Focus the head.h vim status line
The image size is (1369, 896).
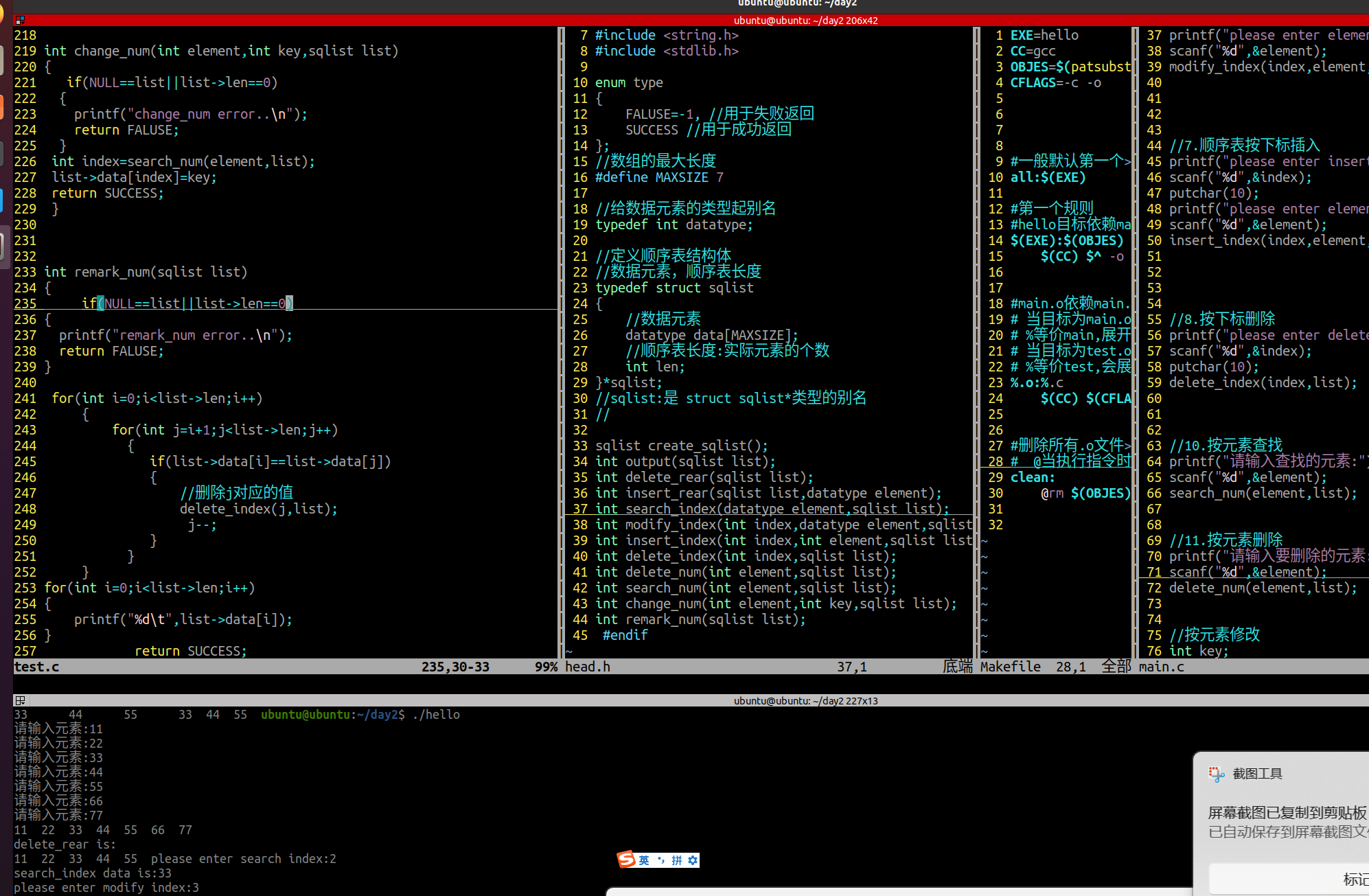687,667
